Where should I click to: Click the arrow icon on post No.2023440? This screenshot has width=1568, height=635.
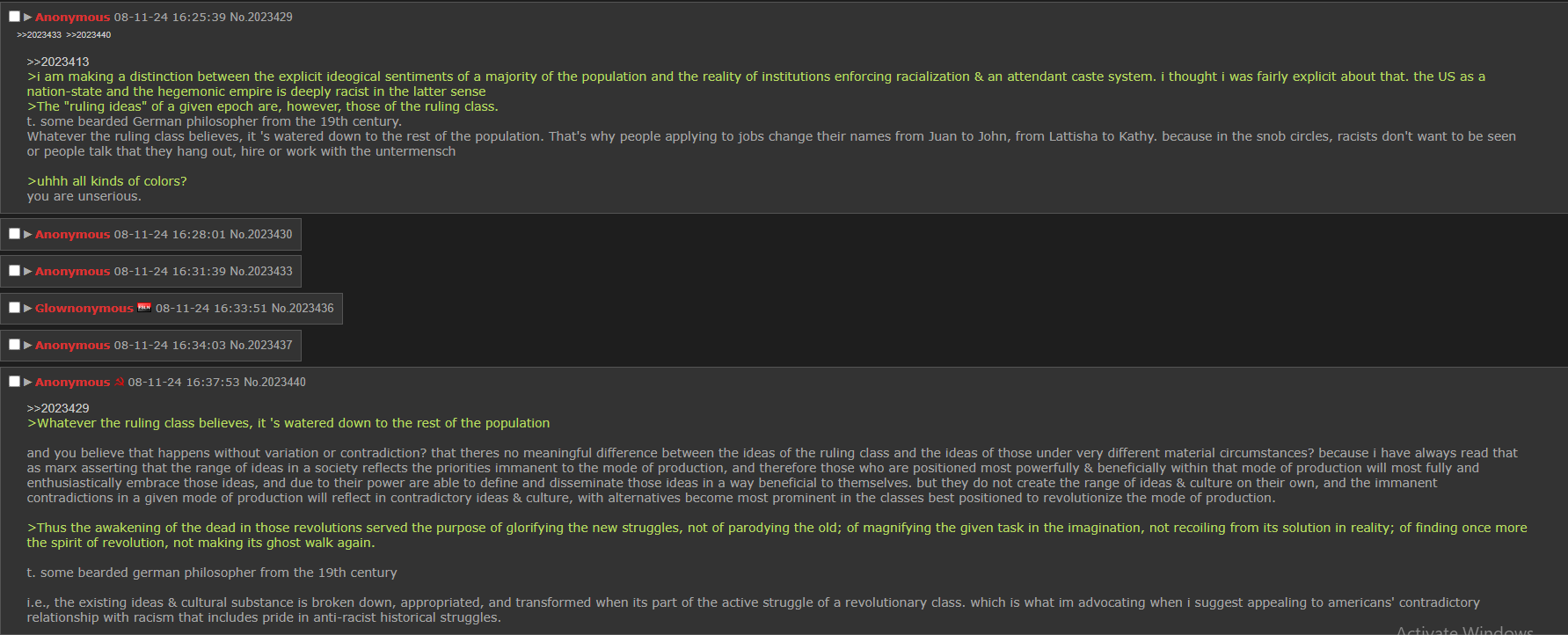[x=28, y=382]
